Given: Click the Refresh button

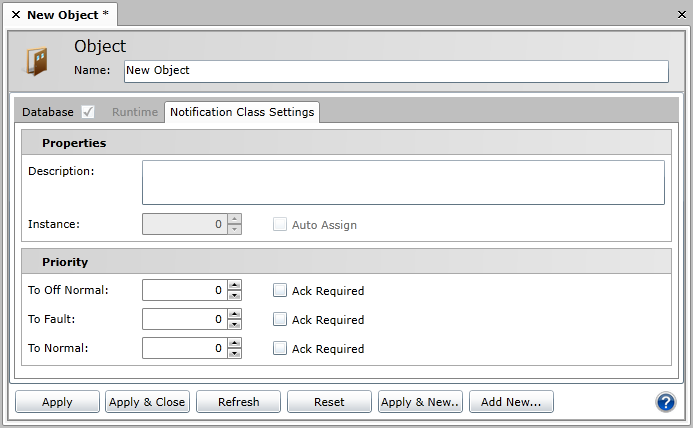Looking at the screenshot, I should (238, 402).
